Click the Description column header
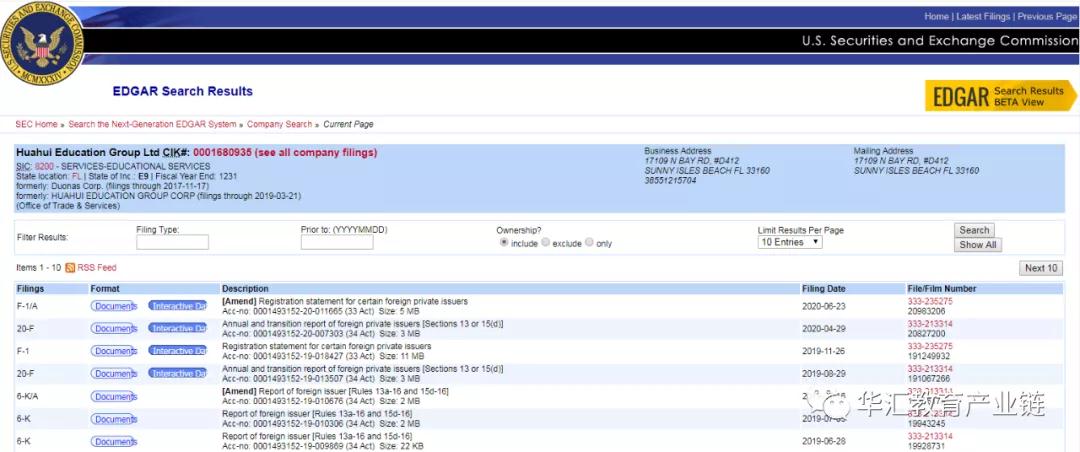The width and height of the screenshot is (1080, 452). 245,289
